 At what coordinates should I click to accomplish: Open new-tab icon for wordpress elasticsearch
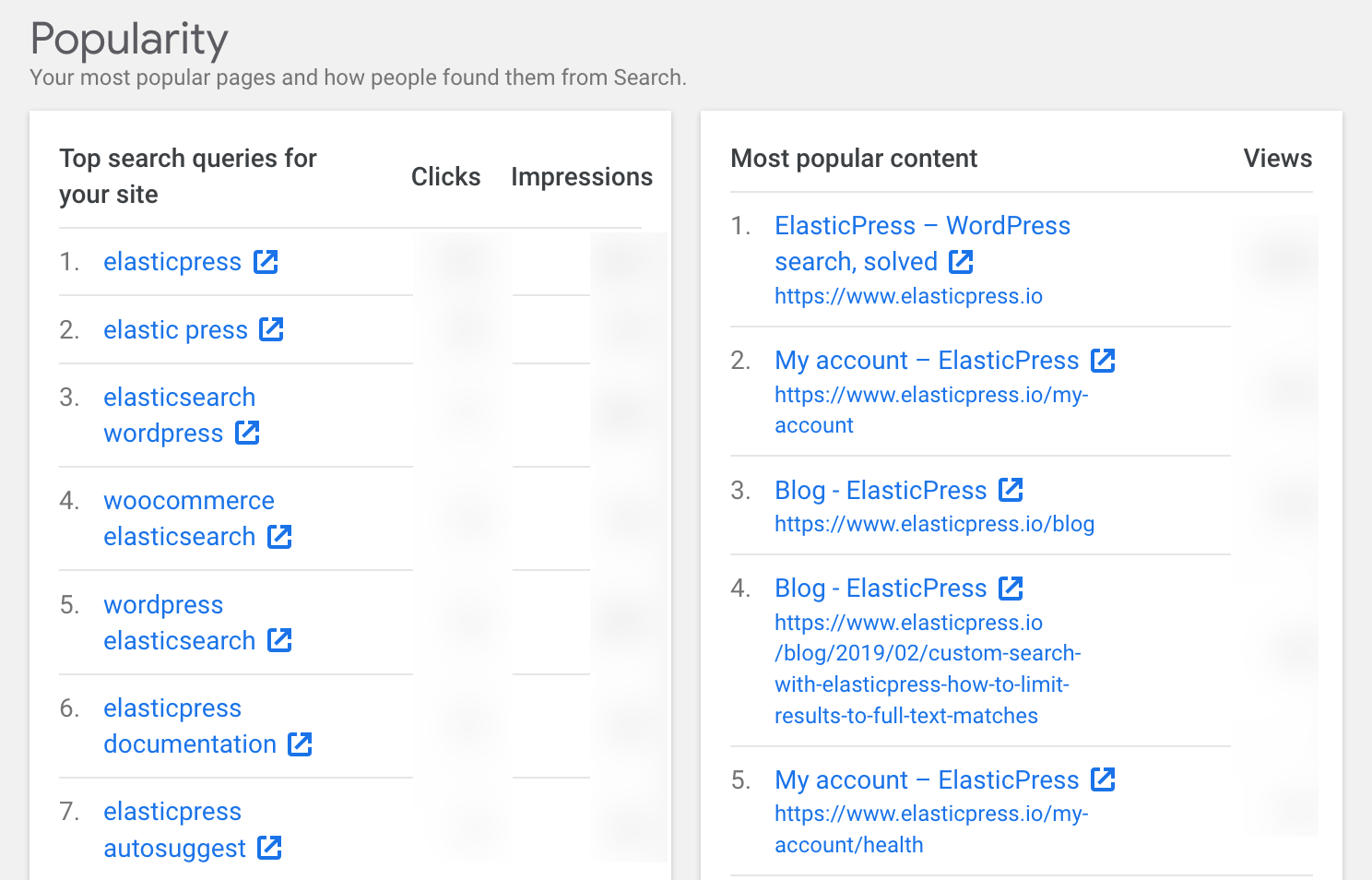pyautogui.click(x=279, y=640)
